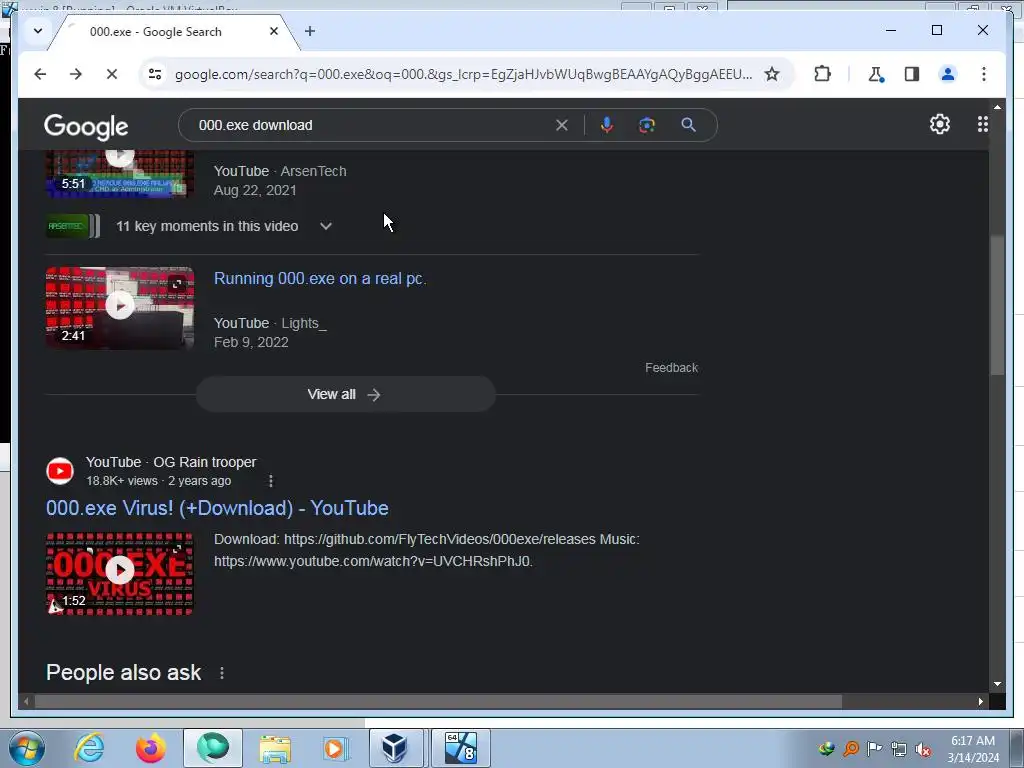Open the Extensions puzzle icon

(822, 74)
